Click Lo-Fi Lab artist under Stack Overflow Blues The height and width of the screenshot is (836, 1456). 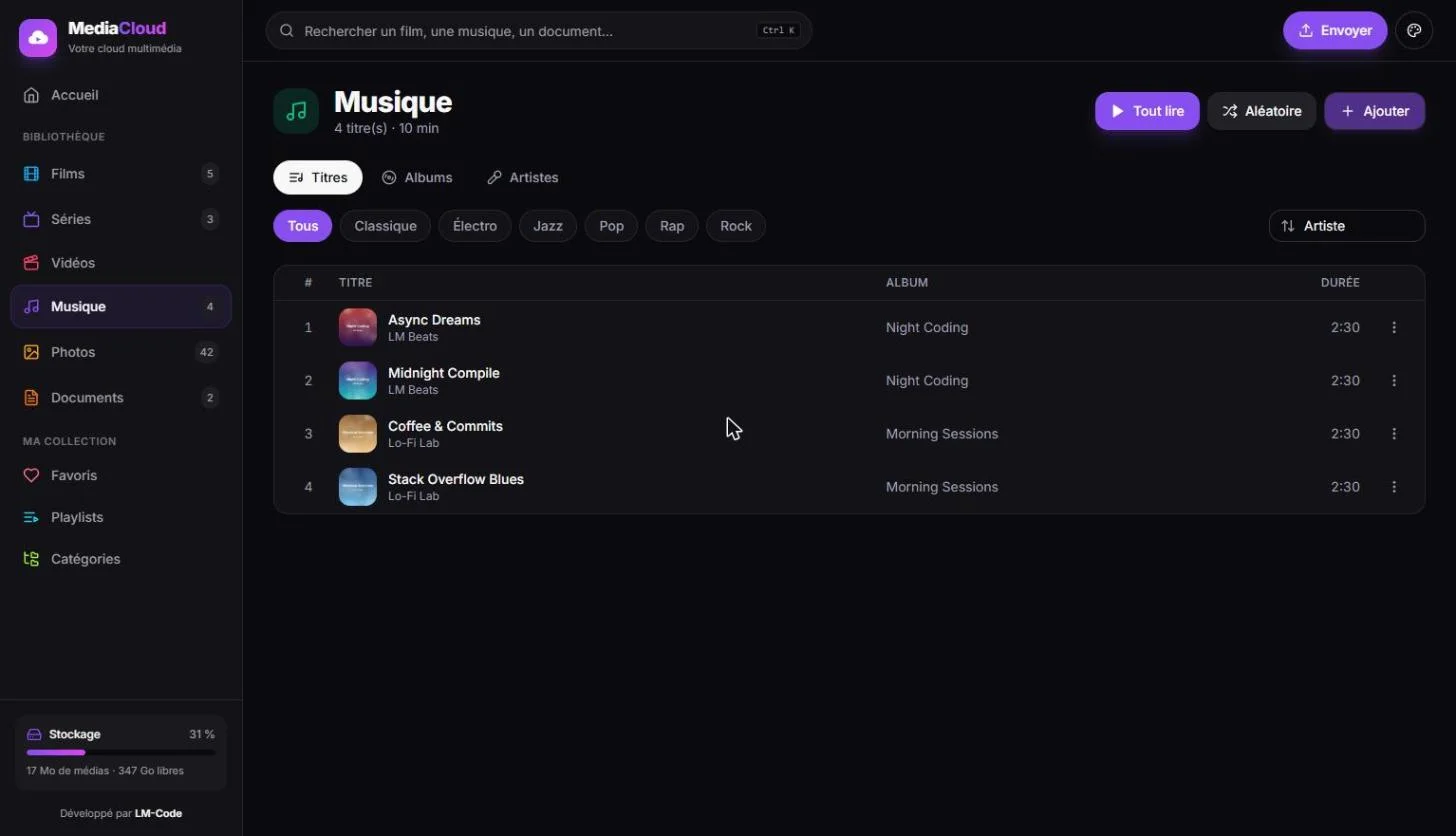(413, 496)
